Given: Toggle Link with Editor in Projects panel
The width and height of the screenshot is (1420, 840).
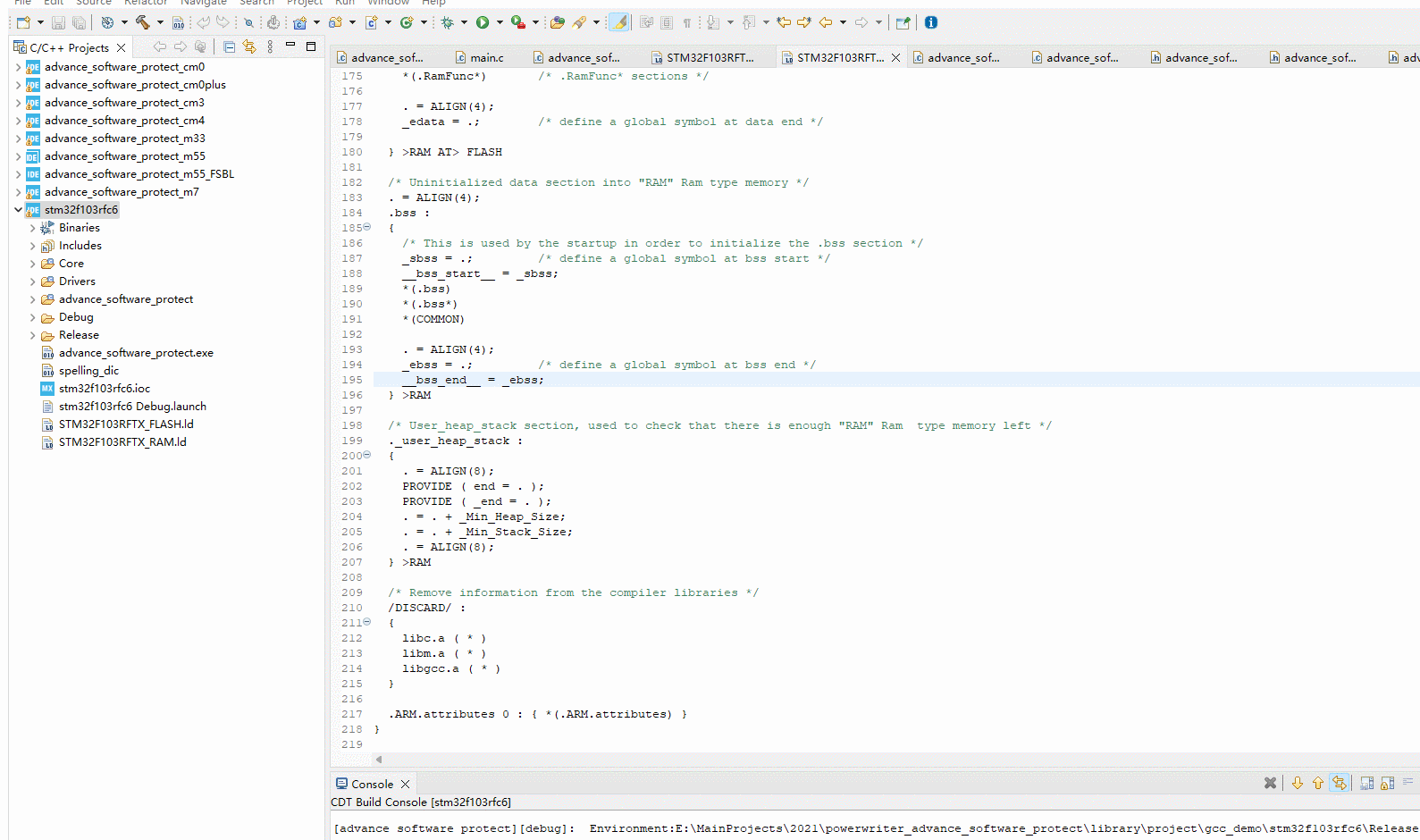Looking at the screenshot, I should pyautogui.click(x=249, y=46).
